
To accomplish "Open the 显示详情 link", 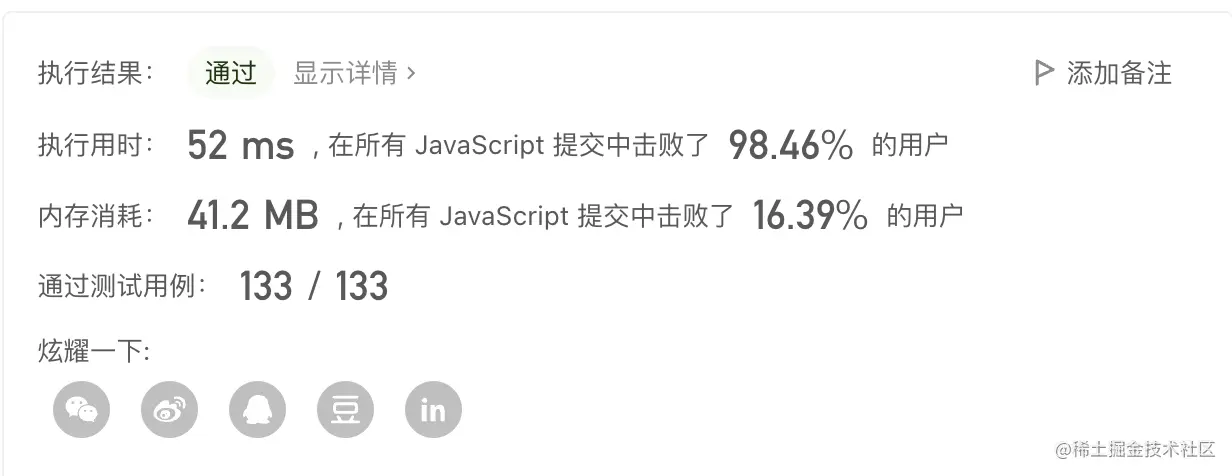I will click(345, 73).
